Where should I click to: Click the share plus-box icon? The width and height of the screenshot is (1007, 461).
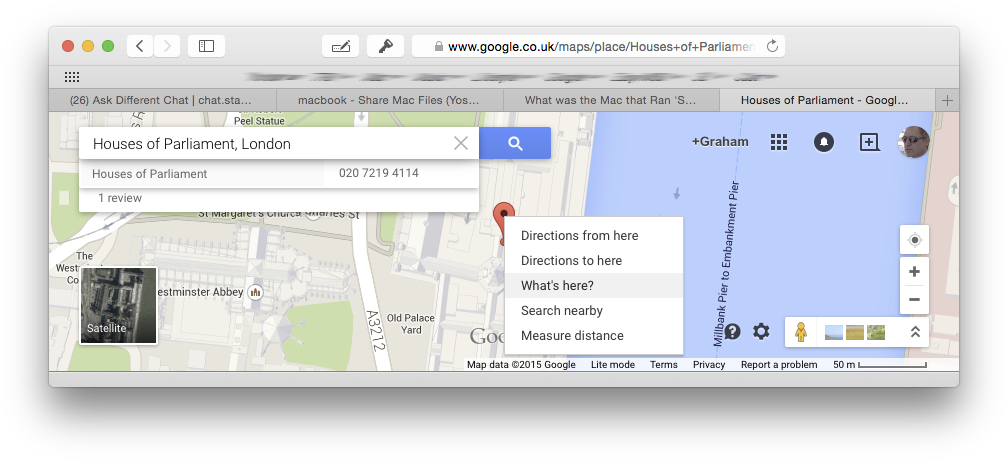[868, 142]
